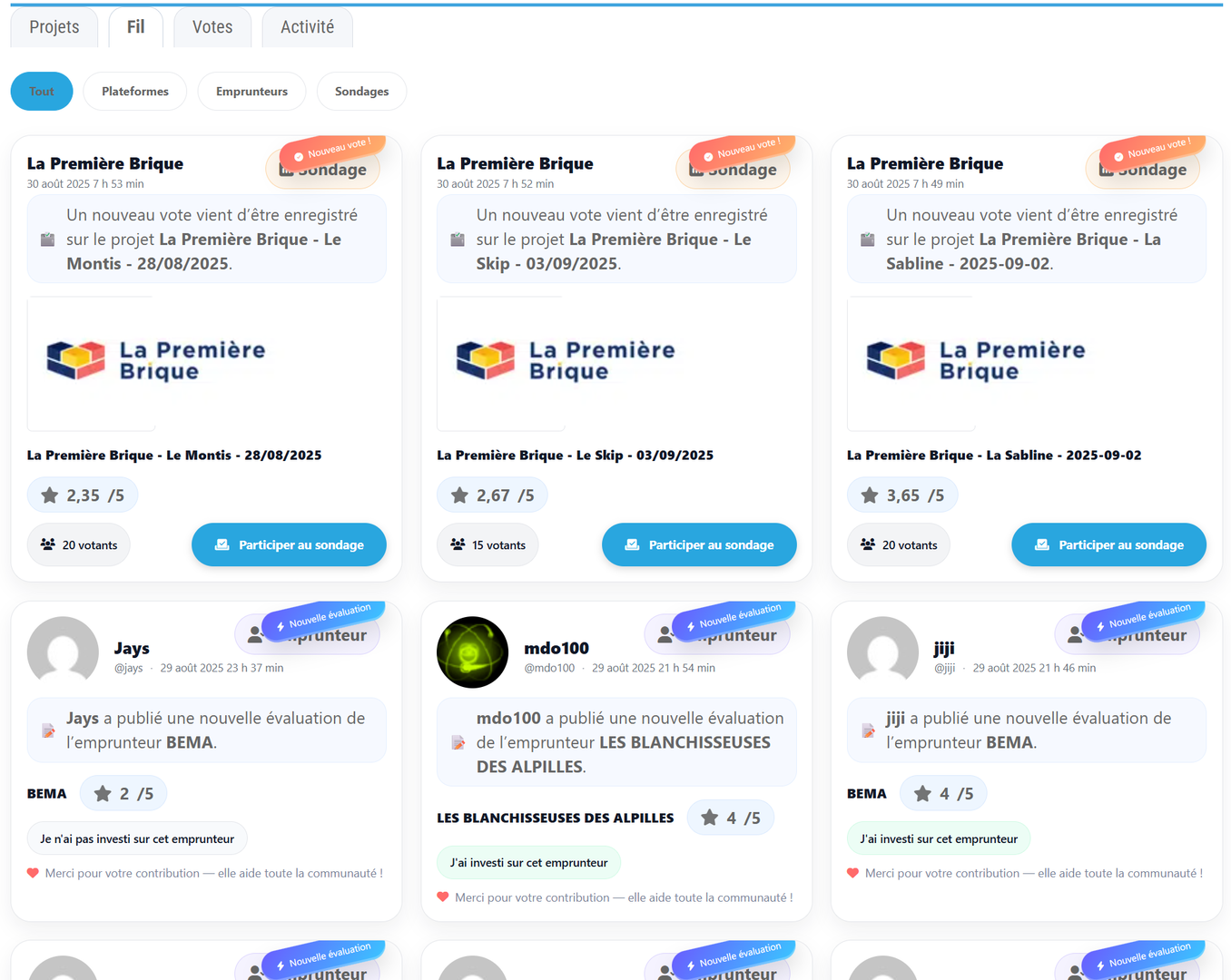
Task: Open the Votes tab
Action: [x=212, y=27]
